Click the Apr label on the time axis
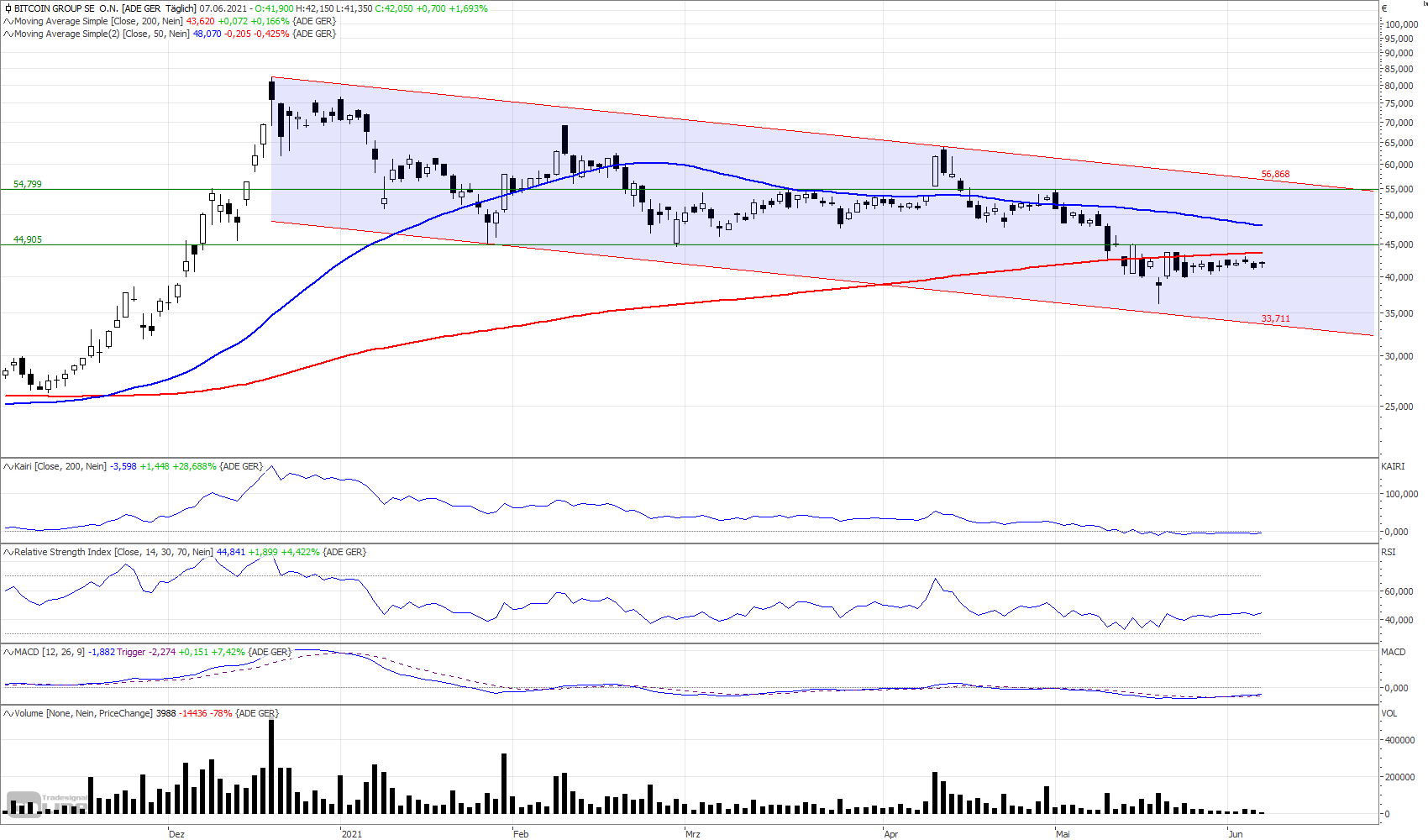1428x840 pixels. pos(891,834)
